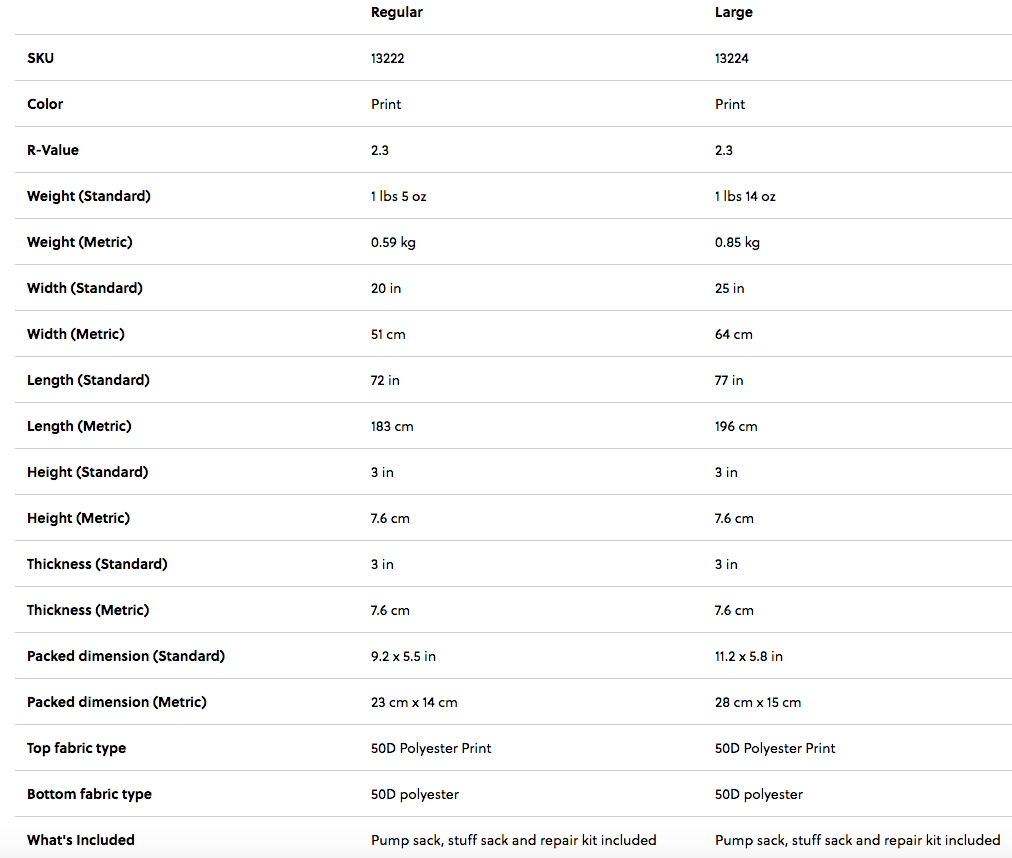Click the What's Included row label
Screen dimensions: 1012x858
80,840
